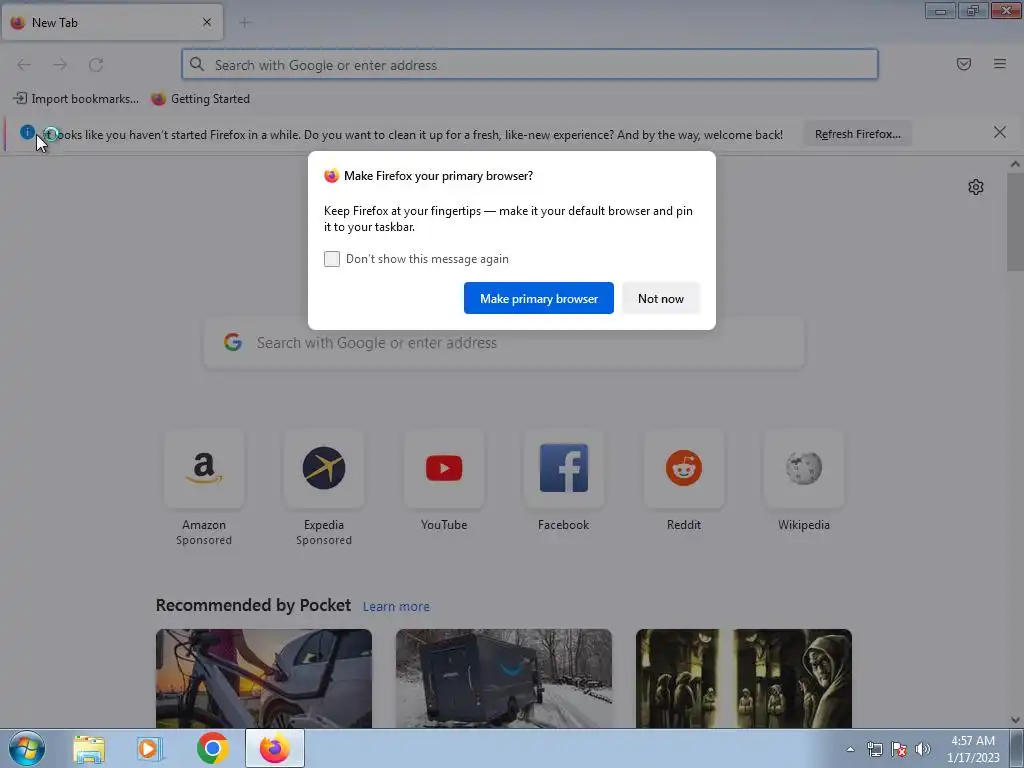
Task: Close the welcome-back notification bar
Action: coord(999,133)
